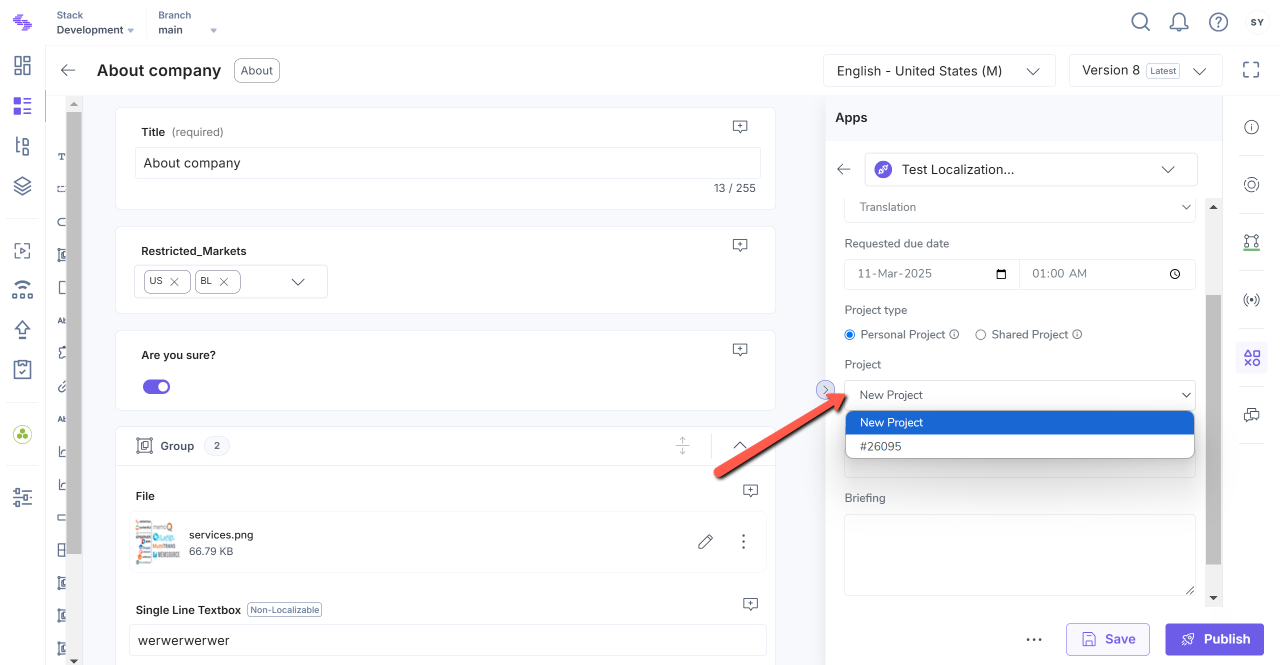Open the target circle icon in right rail
This screenshot has height=665, width=1280.
coord(1251,185)
